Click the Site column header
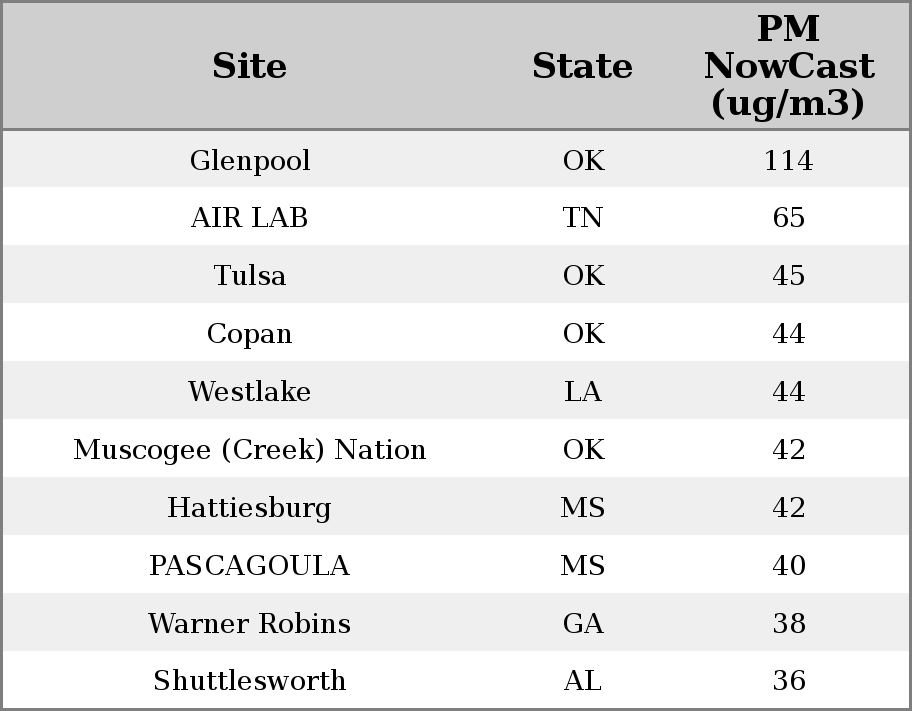The height and width of the screenshot is (711, 912). [250, 66]
